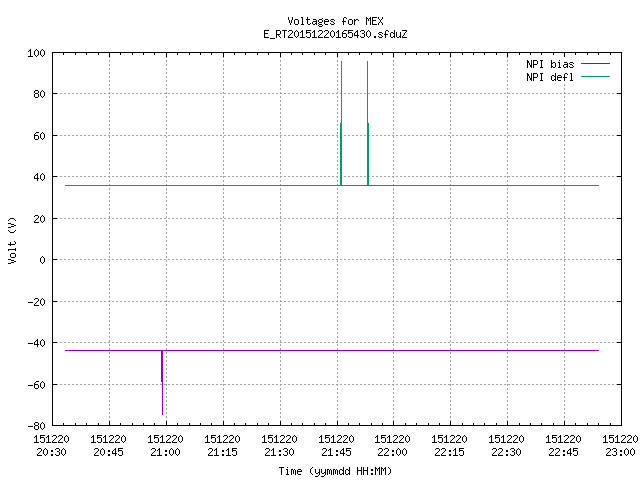Click the y-axis tick label -80
This screenshot has width=640, height=480.
36,426
